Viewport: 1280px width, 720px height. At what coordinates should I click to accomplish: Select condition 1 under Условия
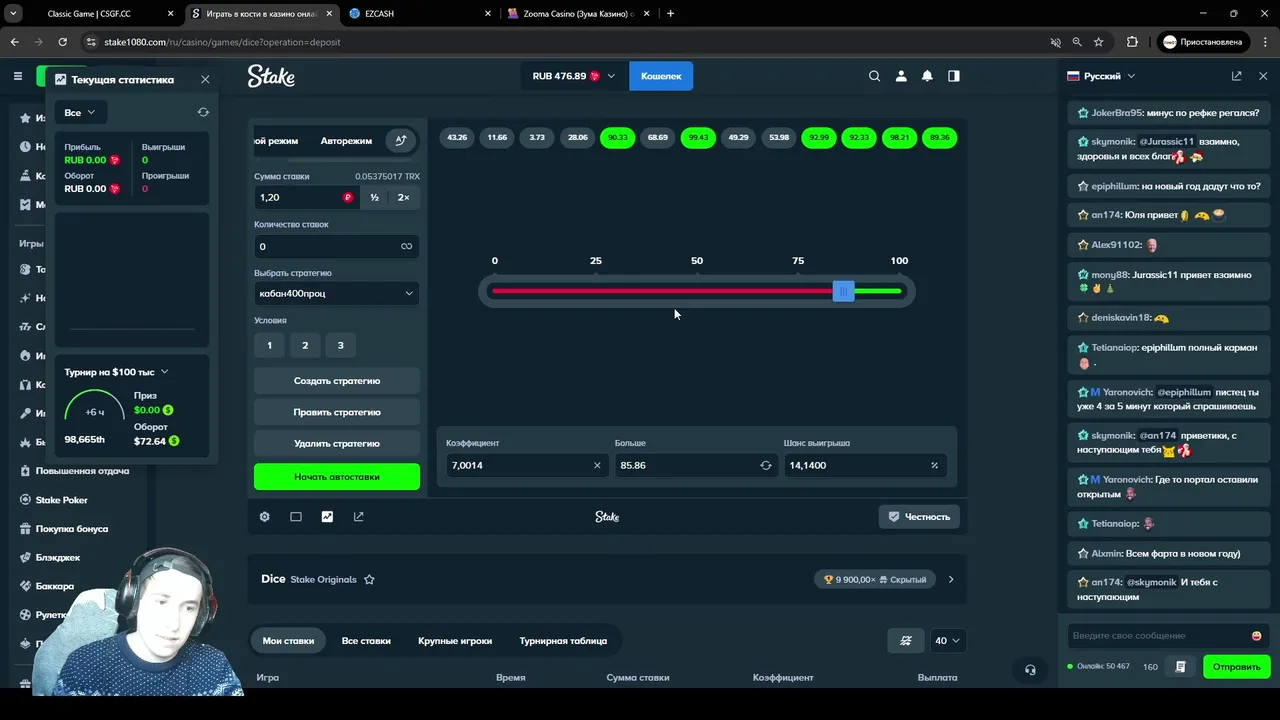tap(269, 345)
